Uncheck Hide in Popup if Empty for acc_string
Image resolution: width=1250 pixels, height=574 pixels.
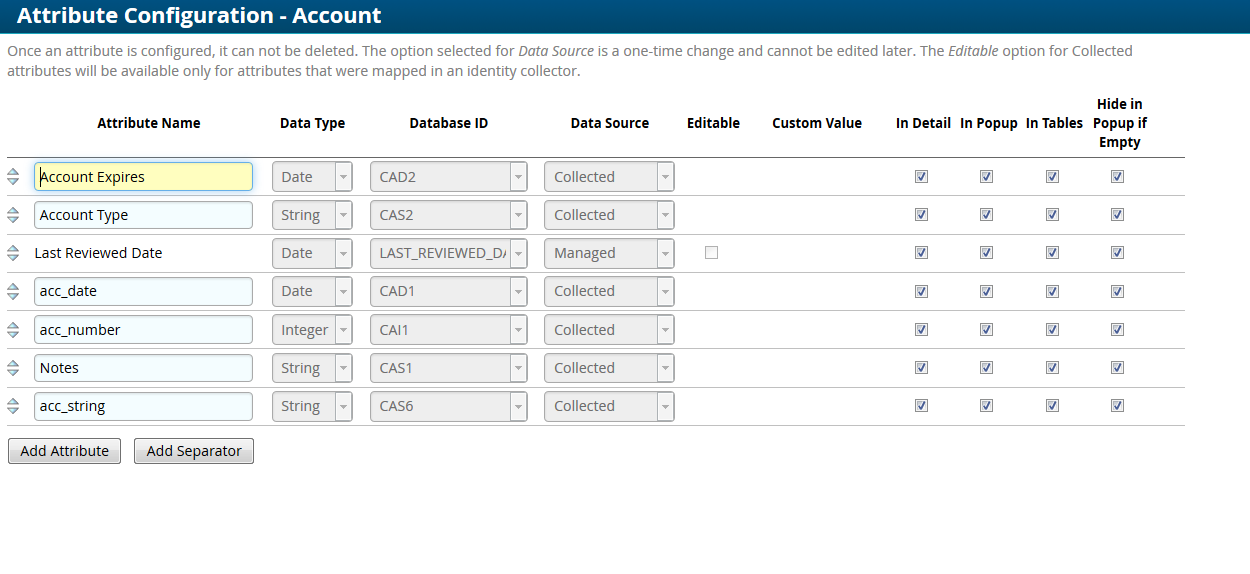click(x=1117, y=406)
